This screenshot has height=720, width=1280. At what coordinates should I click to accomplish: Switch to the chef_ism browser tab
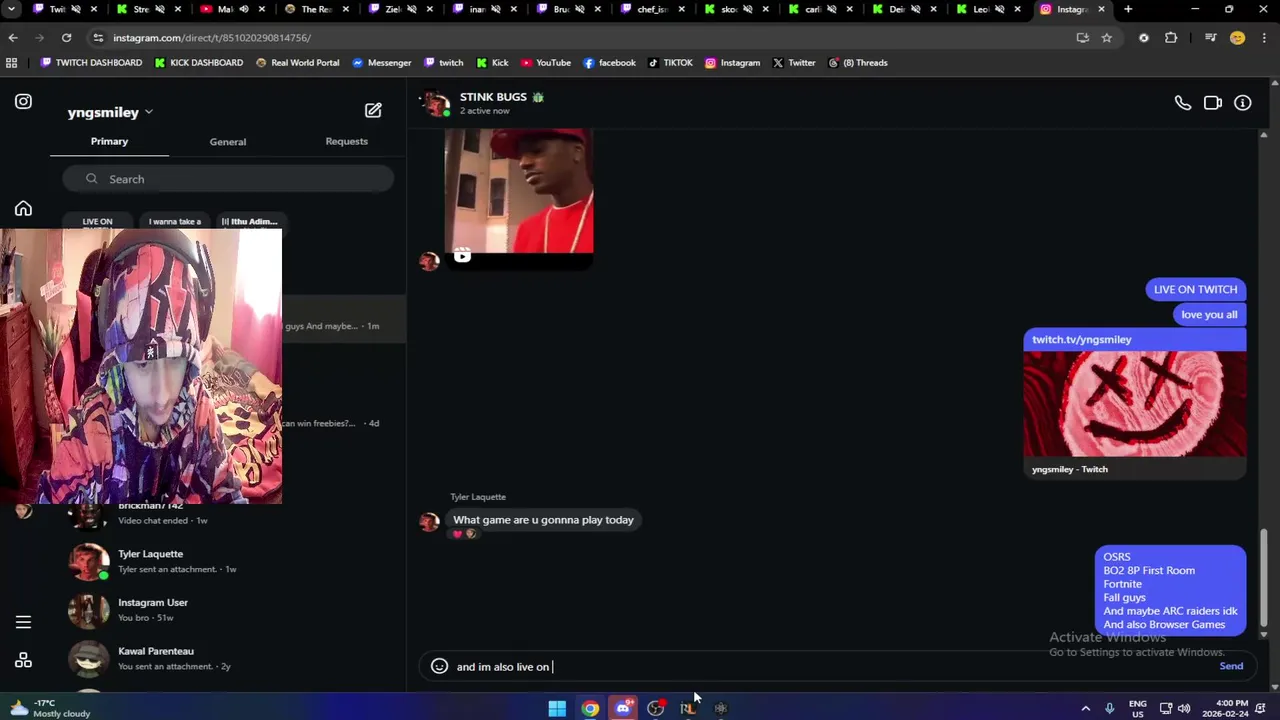pos(652,9)
